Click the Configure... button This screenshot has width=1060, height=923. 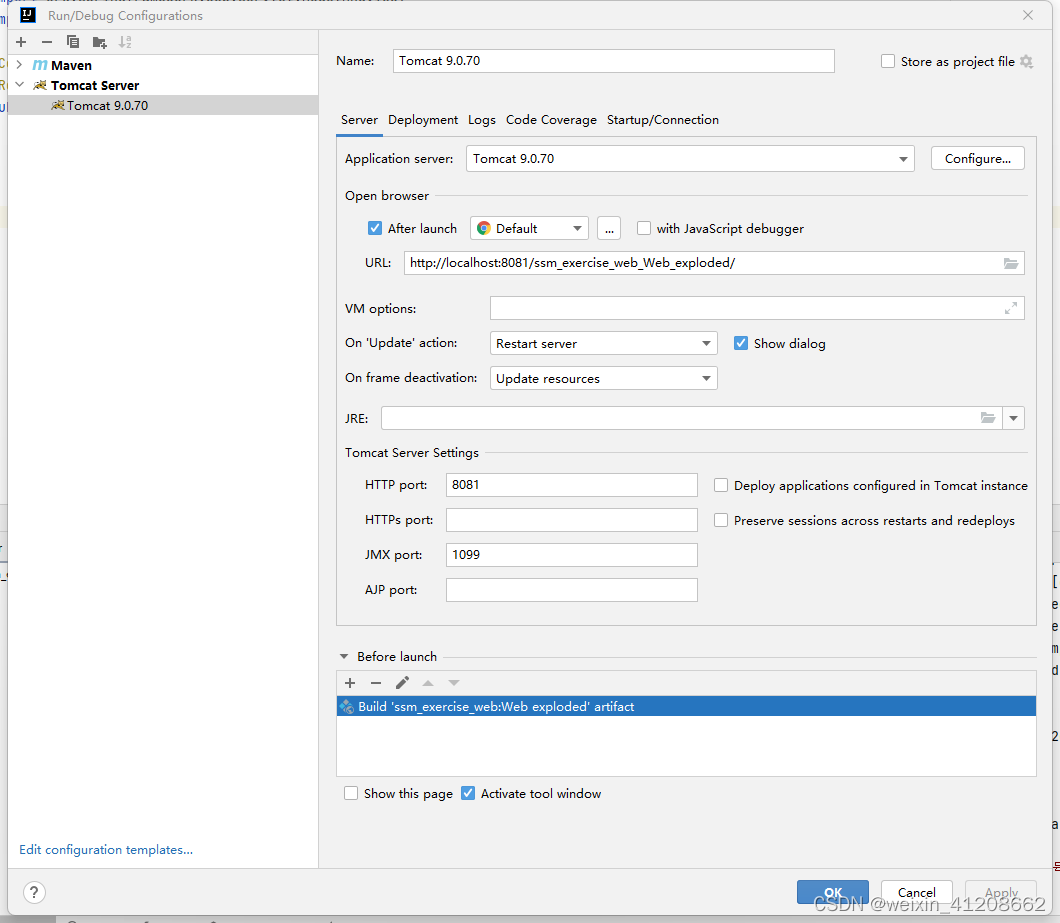pos(978,158)
